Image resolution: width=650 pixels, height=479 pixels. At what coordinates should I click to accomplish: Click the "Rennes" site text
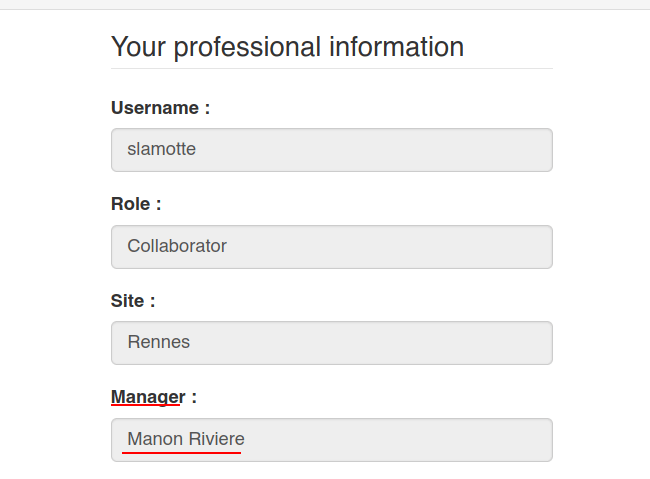click(x=158, y=342)
